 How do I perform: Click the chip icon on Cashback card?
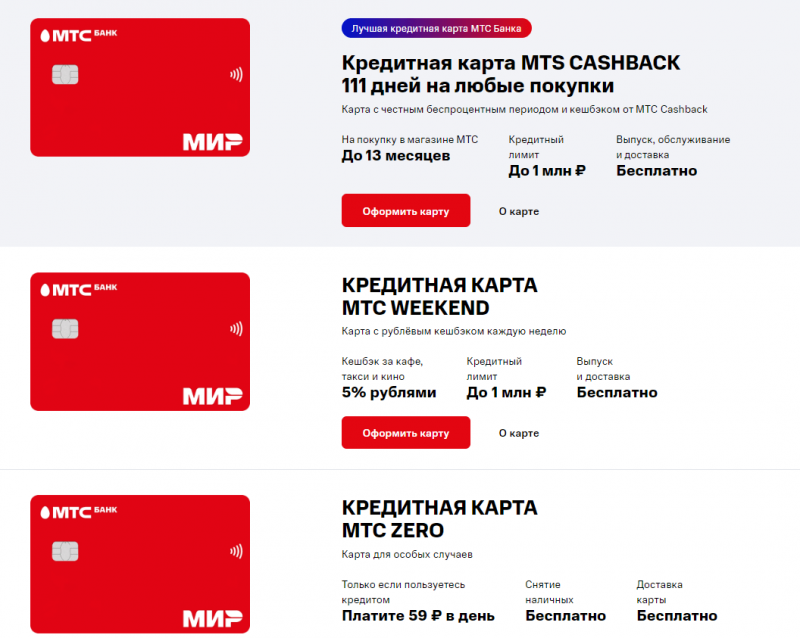[x=65, y=75]
